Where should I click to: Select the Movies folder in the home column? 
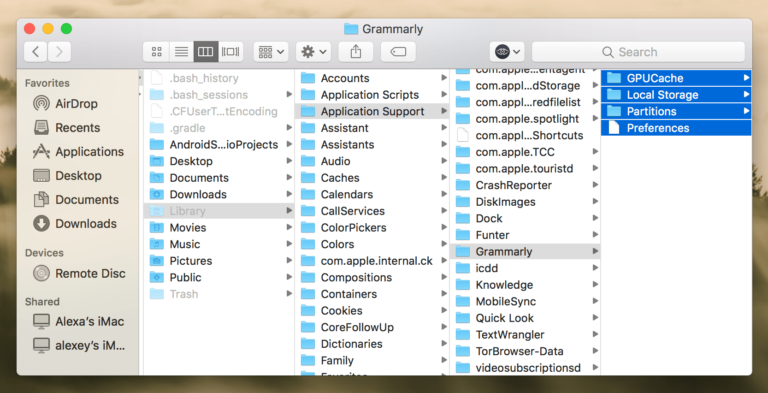218,228
